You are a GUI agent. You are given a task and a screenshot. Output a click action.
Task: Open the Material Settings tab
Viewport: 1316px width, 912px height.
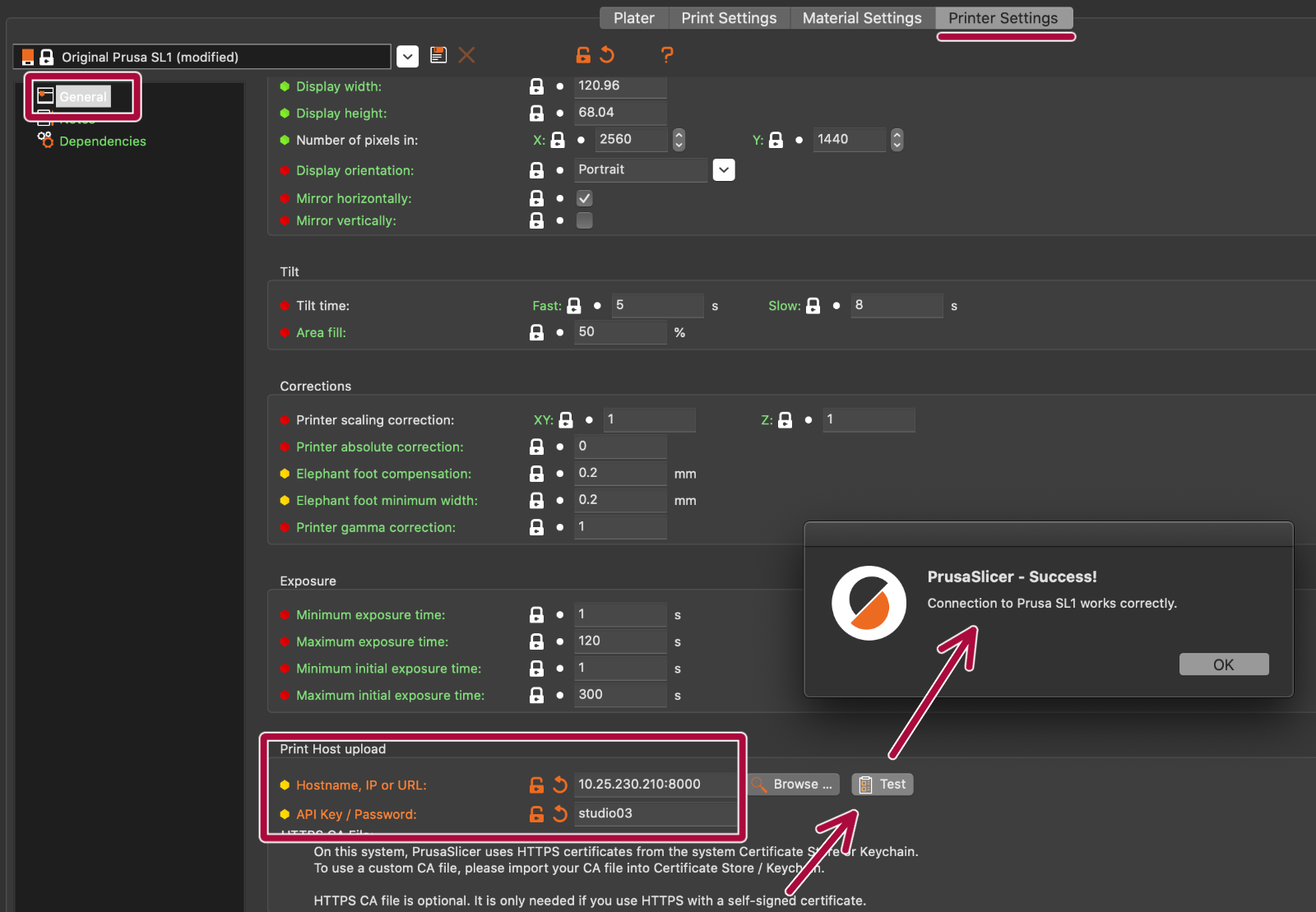pyautogui.click(x=861, y=18)
